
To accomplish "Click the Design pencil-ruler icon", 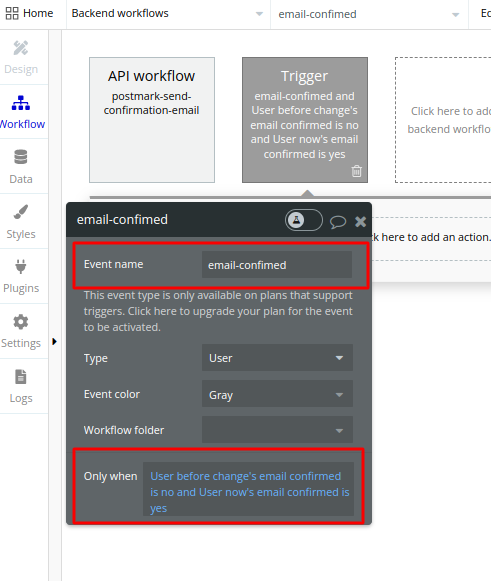I will [x=21, y=48].
